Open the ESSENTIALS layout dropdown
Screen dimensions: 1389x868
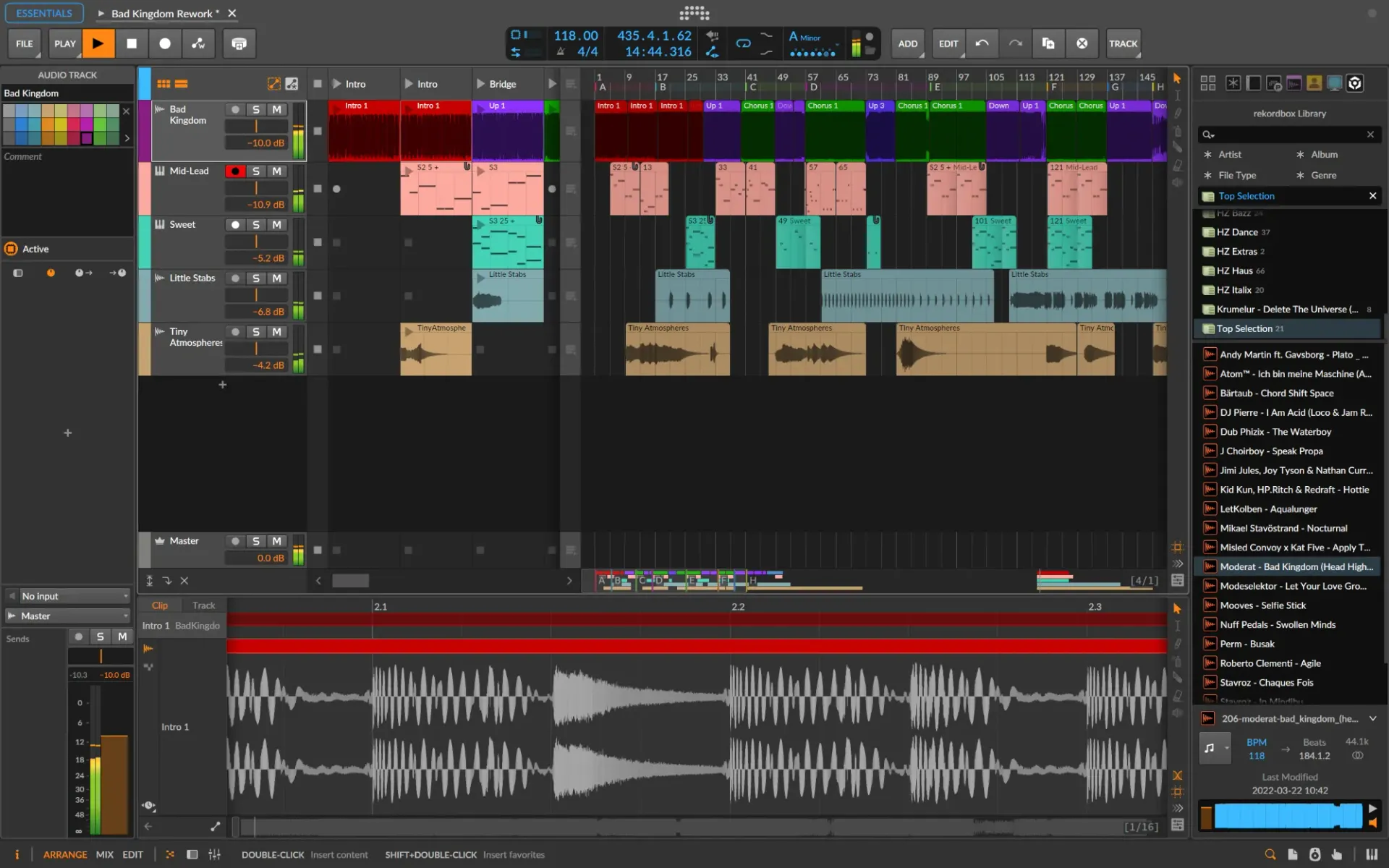point(45,13)
